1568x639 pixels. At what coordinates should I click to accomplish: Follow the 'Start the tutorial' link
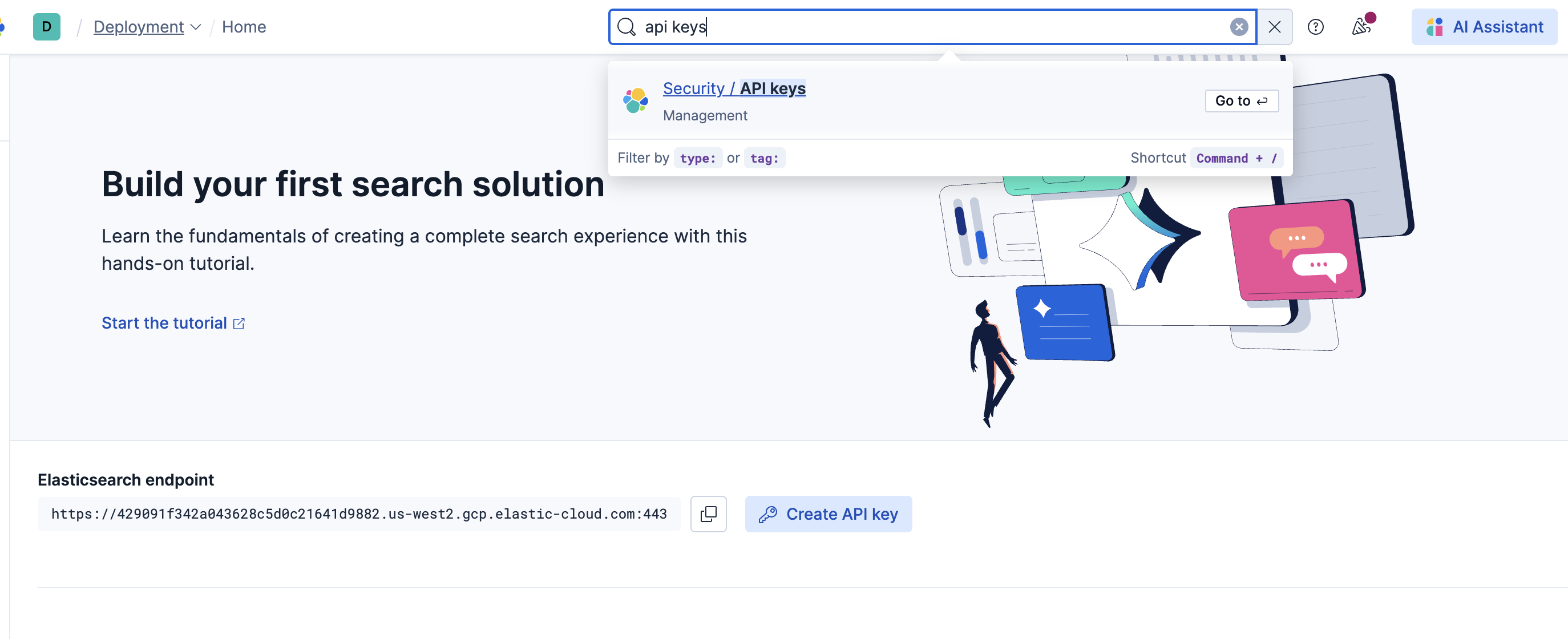pos(165,322)
